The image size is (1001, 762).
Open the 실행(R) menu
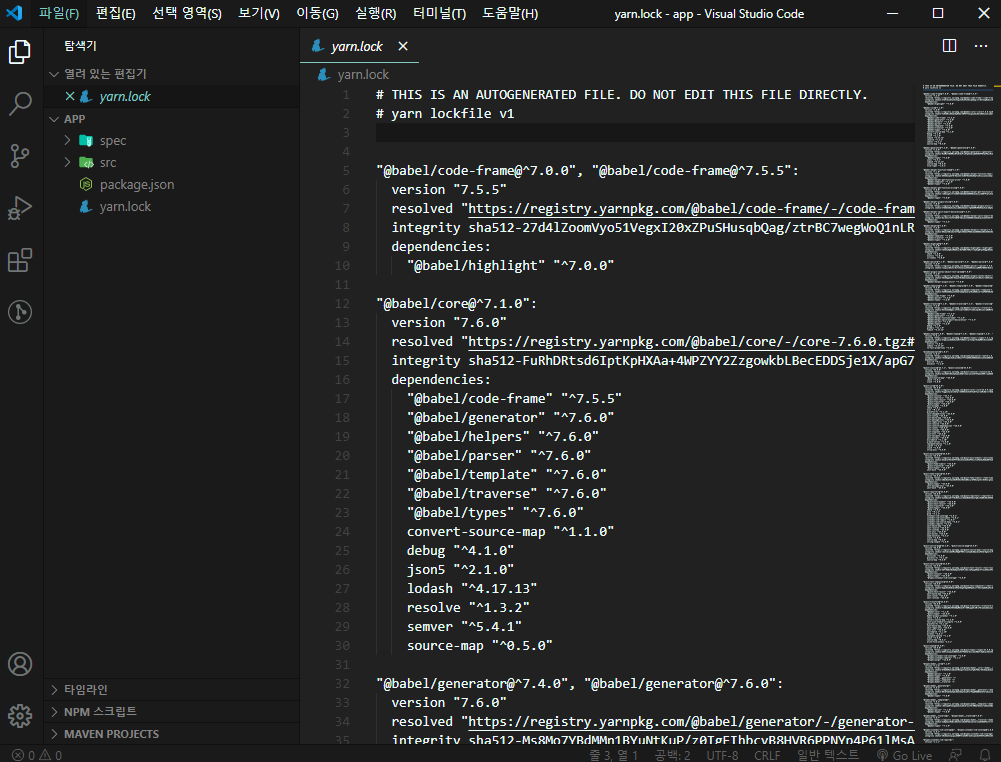coord(375,13)
